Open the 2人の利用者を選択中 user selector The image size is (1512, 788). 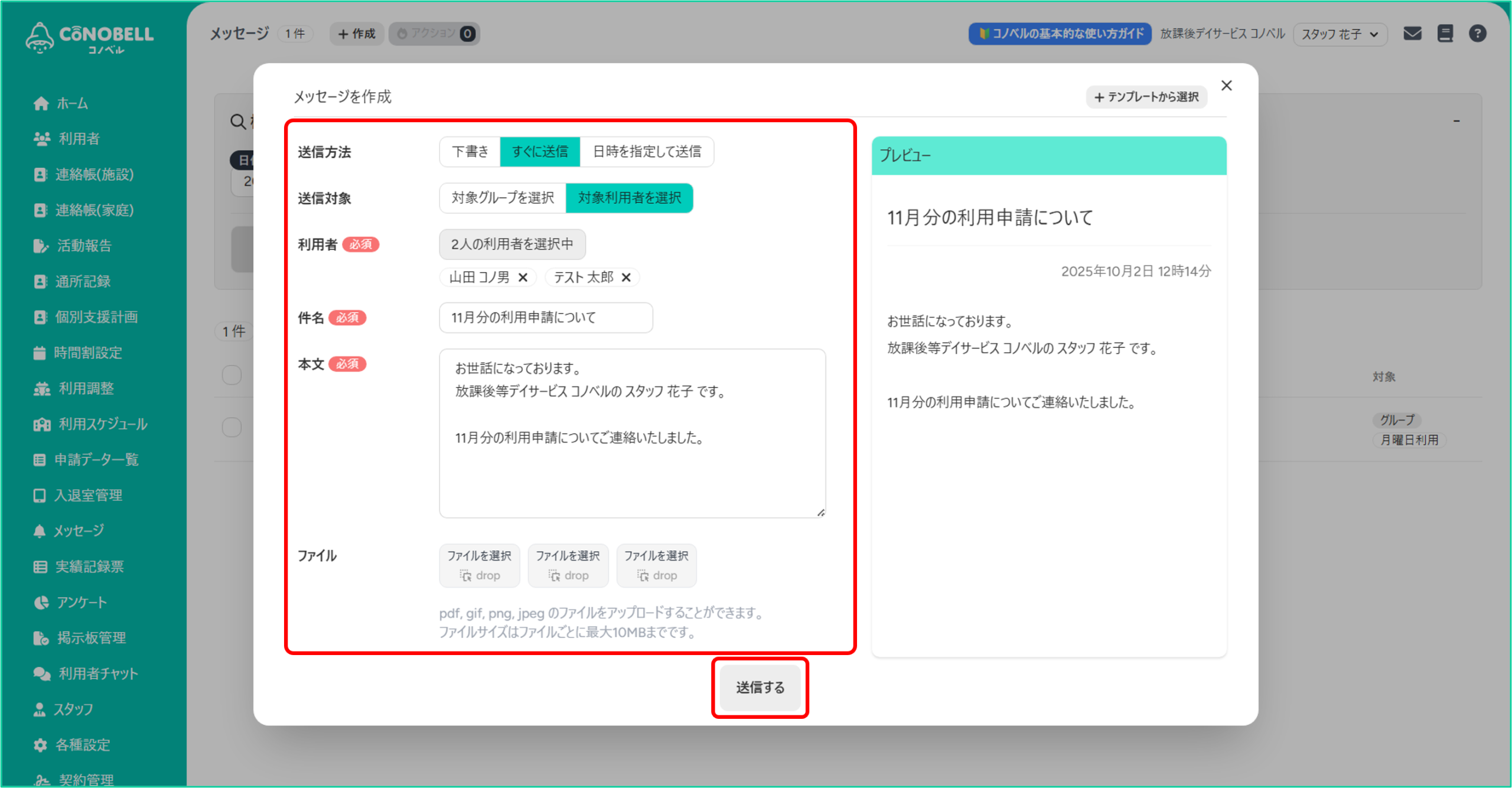(x=512, y=245)
